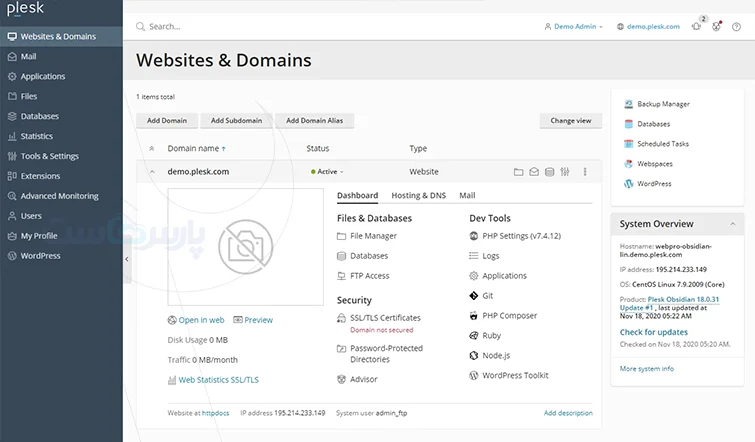Image resolution: width=755 pixels, height=442 pixels.
Task: Go to Files in the sidebar
Action: click(x=61, y=96)
